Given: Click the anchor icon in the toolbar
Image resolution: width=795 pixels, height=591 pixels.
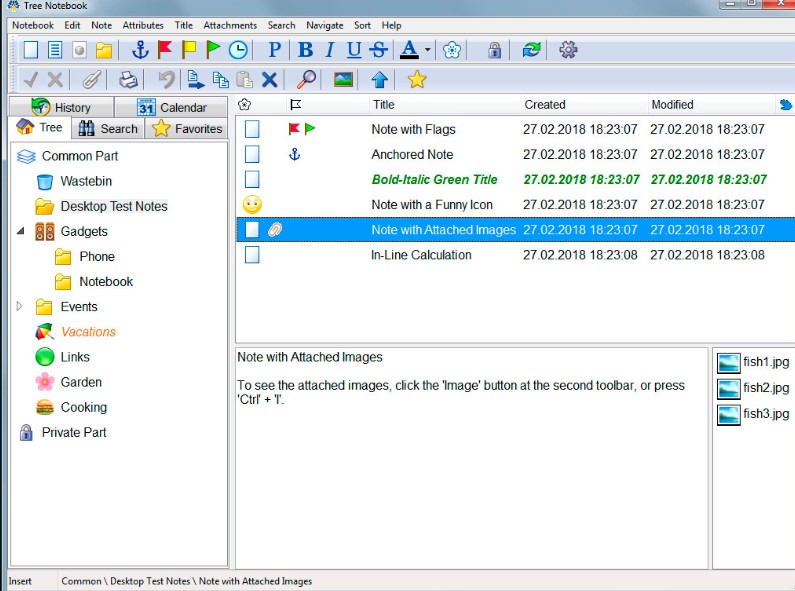Looking at the screenshot, I should pos(140,50).
